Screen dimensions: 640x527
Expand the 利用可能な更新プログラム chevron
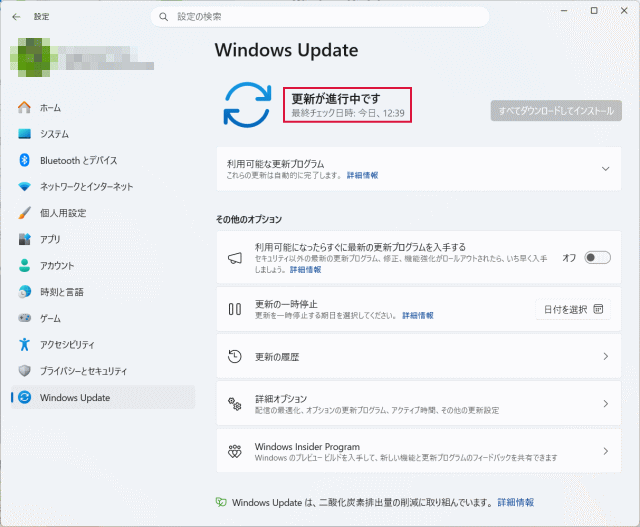point(606,169)
